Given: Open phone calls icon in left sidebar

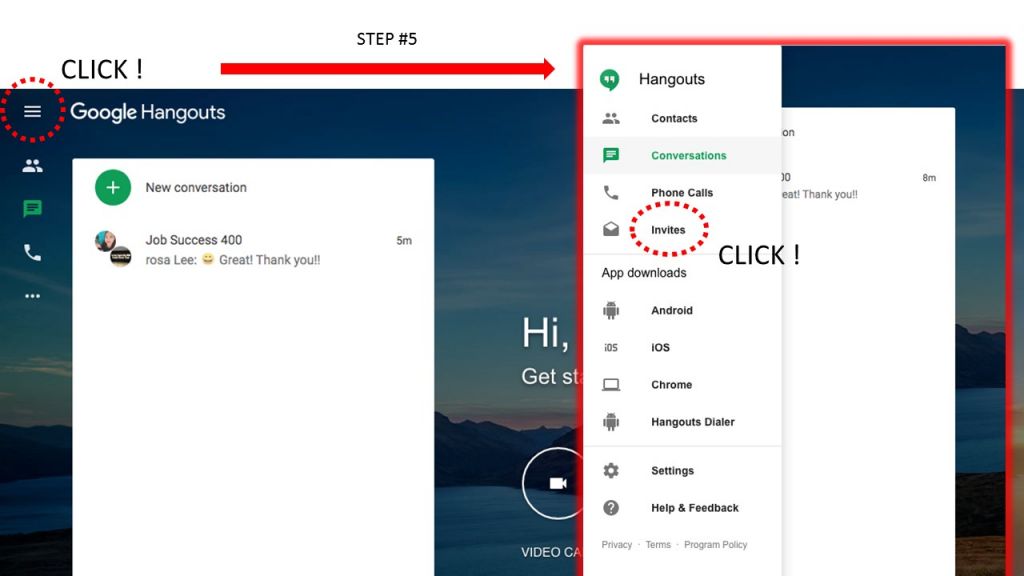Looking at the screenshot, I should [32, 252].
